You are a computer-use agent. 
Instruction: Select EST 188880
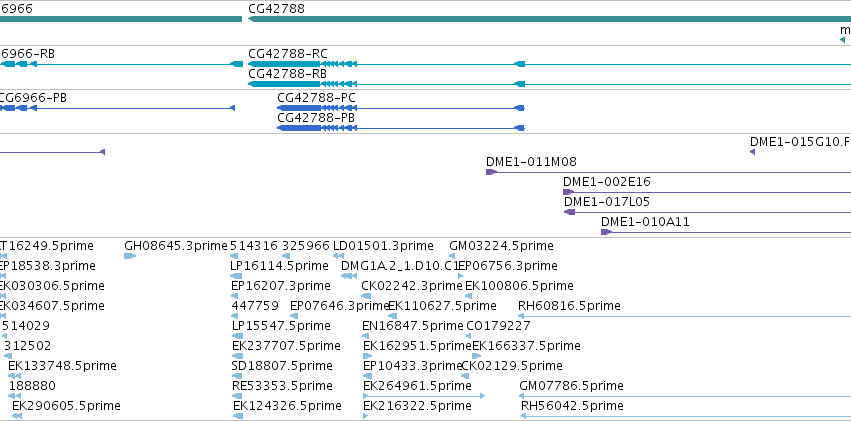(32, 386)
